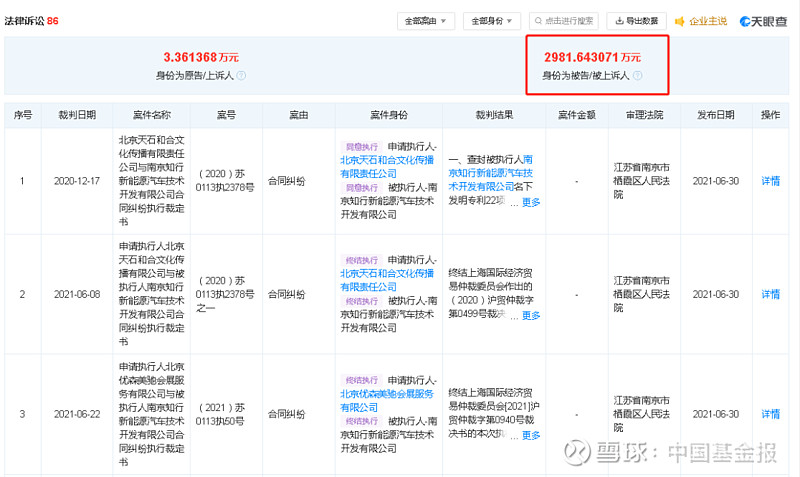Image resolution: width=800 pixels, height=477 pixels.
Task: Click the date 2020-12-17 cell
Action: [77, 181]
